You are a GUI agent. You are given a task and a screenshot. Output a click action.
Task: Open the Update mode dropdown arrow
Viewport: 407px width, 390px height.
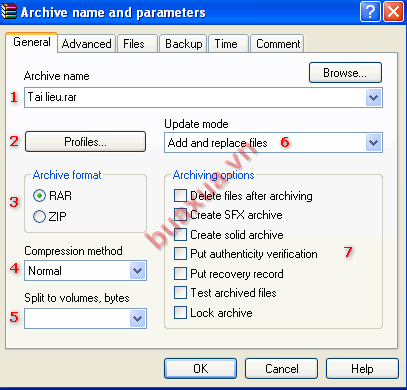(x=373, y=143)
